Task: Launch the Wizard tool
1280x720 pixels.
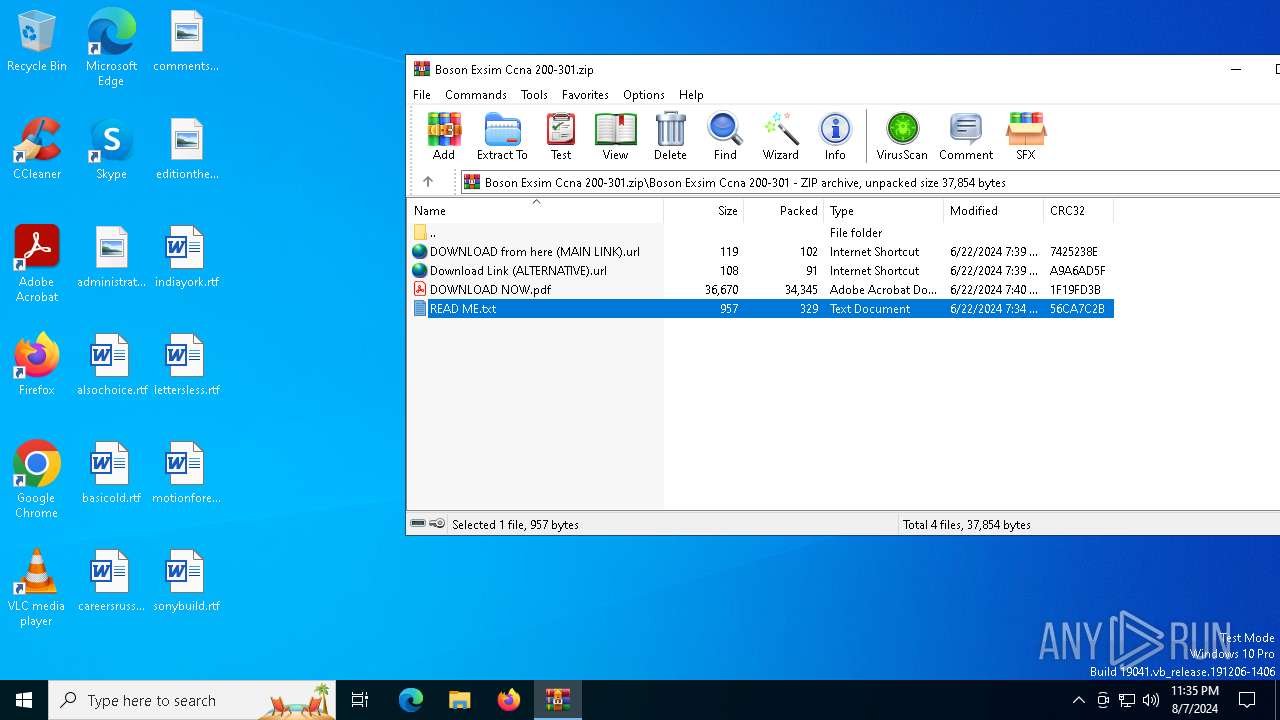Action: click(x=780, y=136)
